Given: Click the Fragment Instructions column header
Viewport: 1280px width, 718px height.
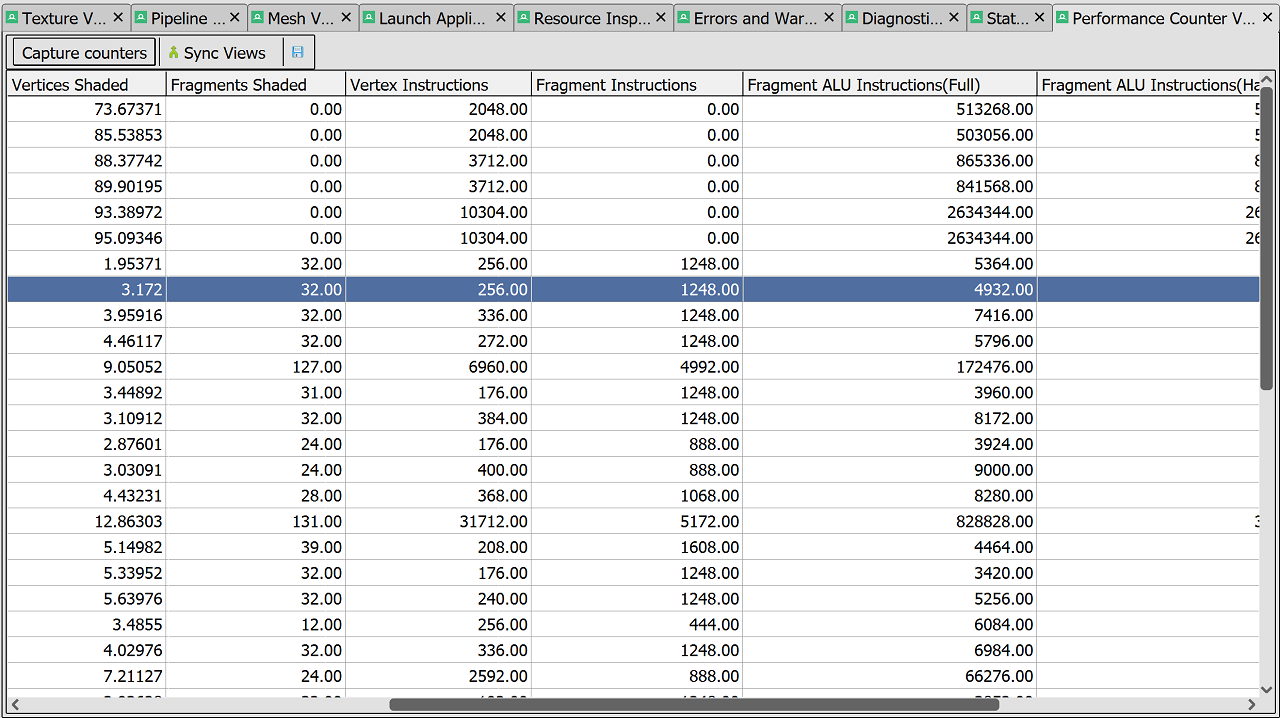Looking at the screenshot, I should coord(636,85).
